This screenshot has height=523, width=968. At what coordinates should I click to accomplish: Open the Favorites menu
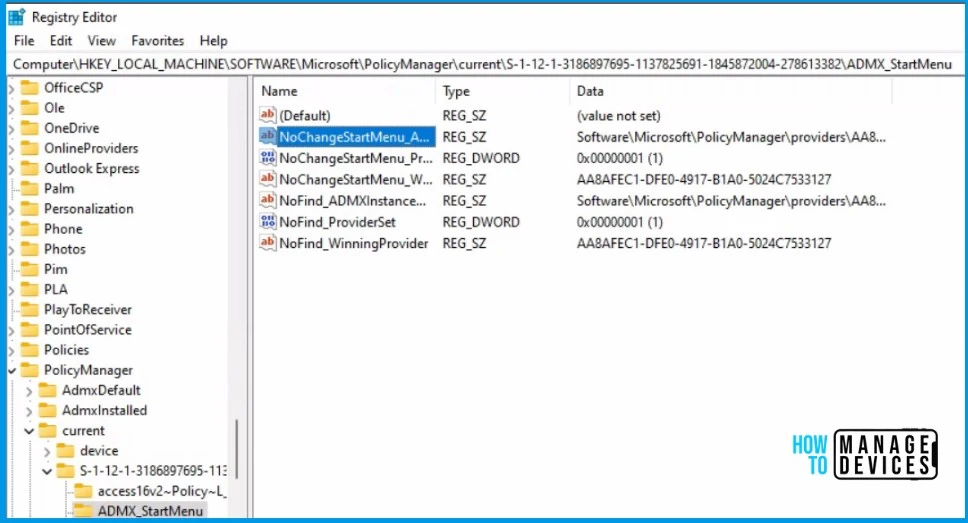click(x=157, y=41)
